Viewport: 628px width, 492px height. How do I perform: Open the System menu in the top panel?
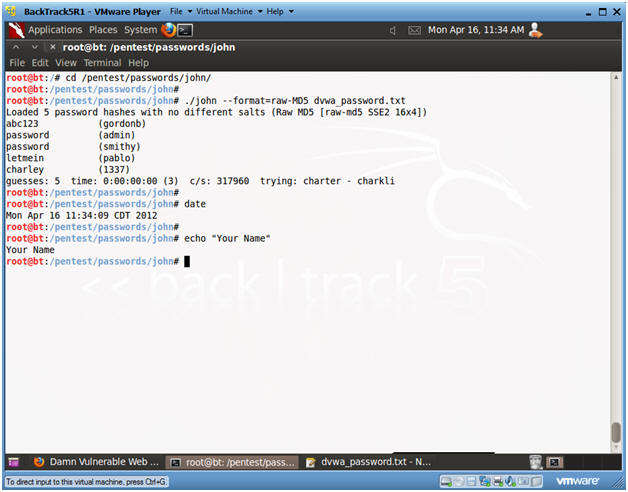pyautogui.click(x=141, y=30)
